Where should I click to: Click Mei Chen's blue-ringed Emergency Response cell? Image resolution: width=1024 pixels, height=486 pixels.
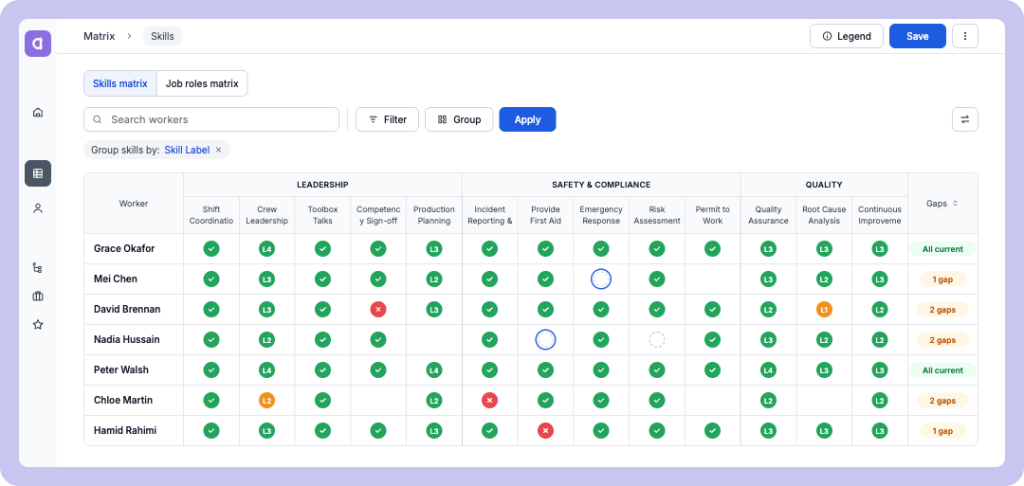click(x=601, y=279)
